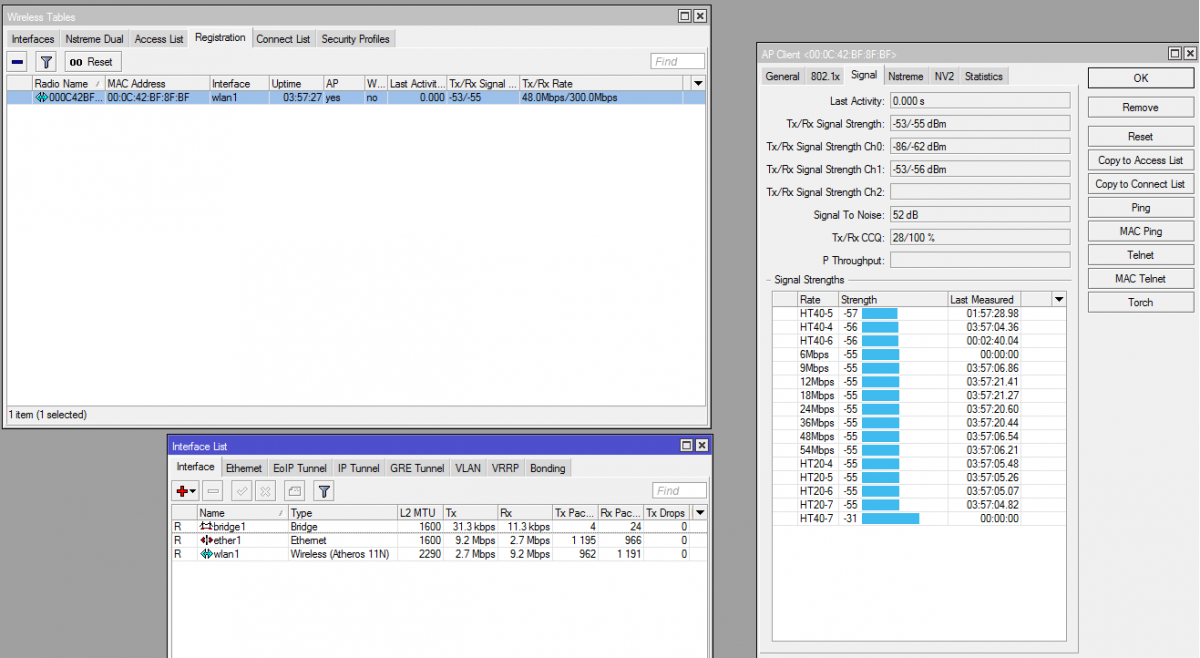
Task: Open the red plus add-interface dropdown
Action: [185, 491]
